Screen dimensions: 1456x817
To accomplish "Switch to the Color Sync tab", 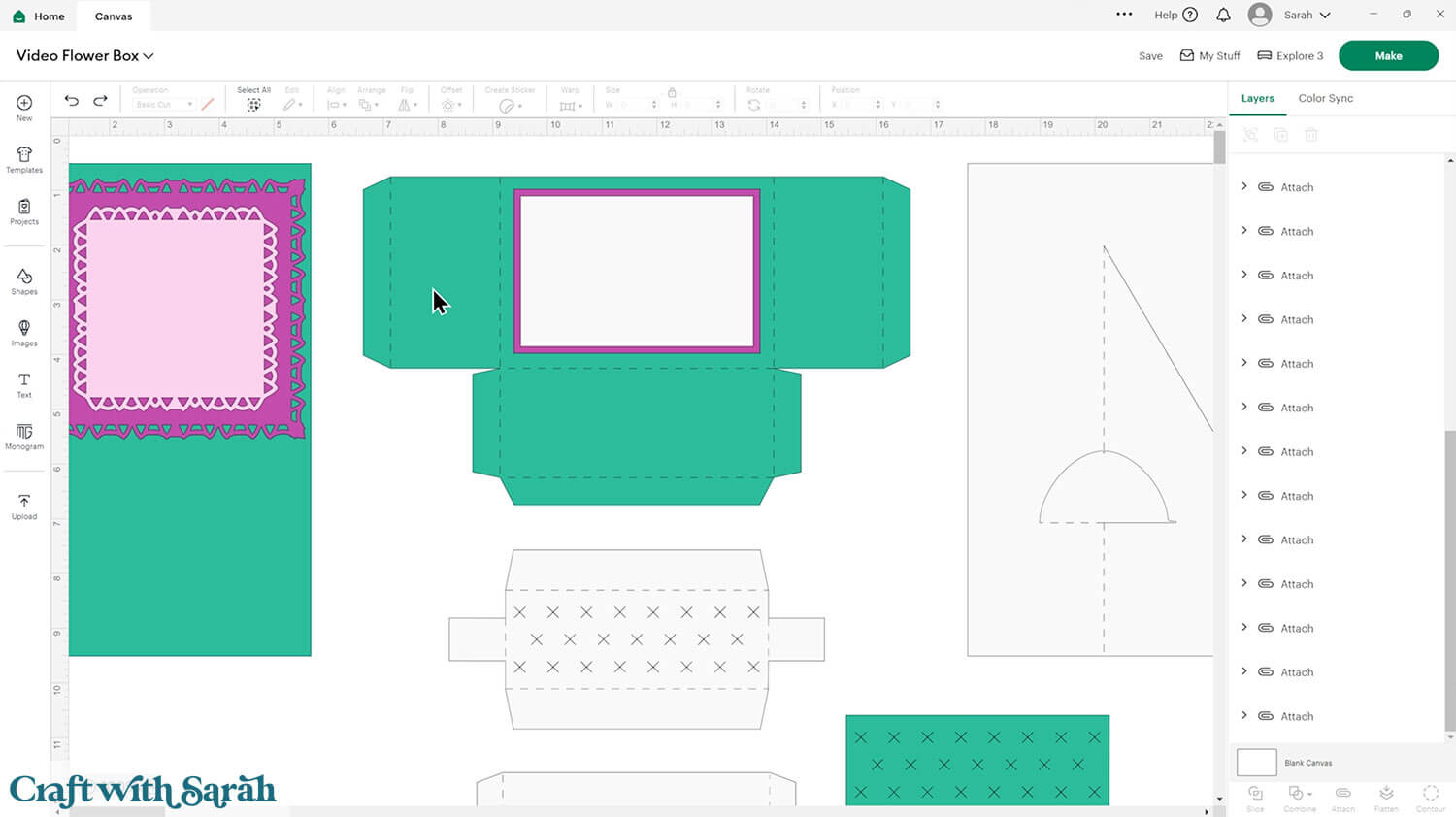I will coord(1325,98).
